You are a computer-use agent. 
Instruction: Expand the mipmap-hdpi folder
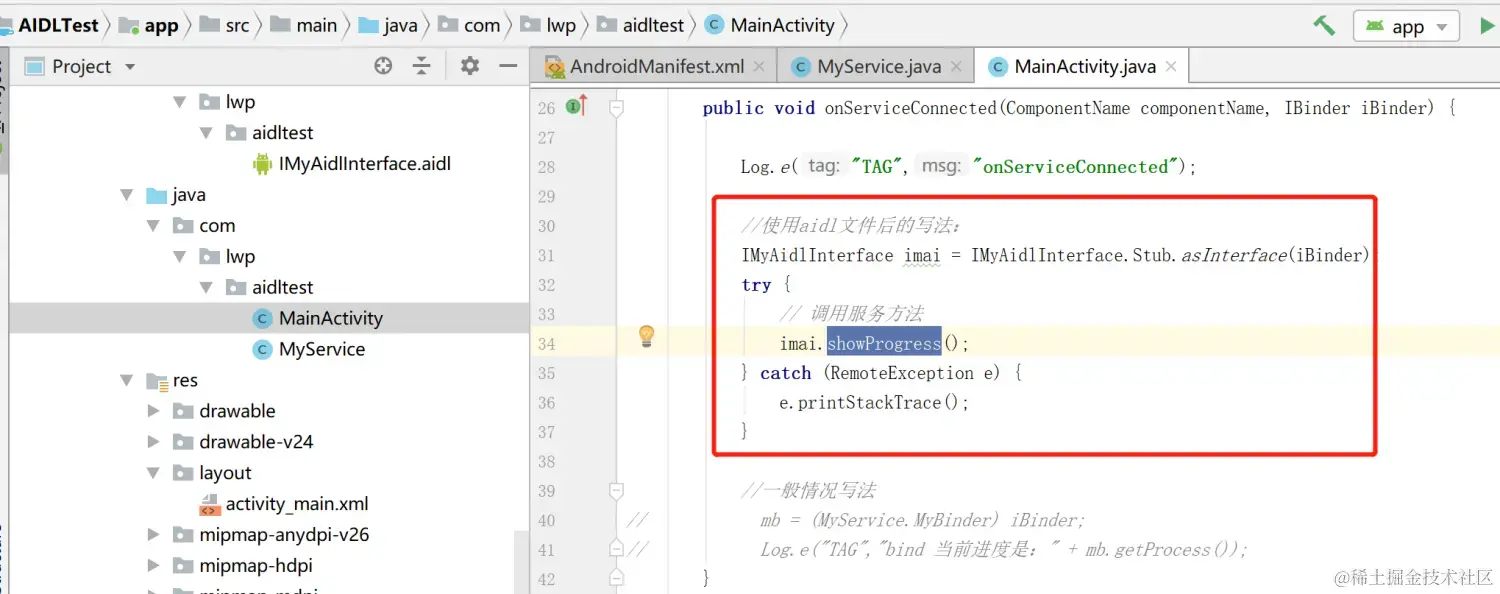153,566
